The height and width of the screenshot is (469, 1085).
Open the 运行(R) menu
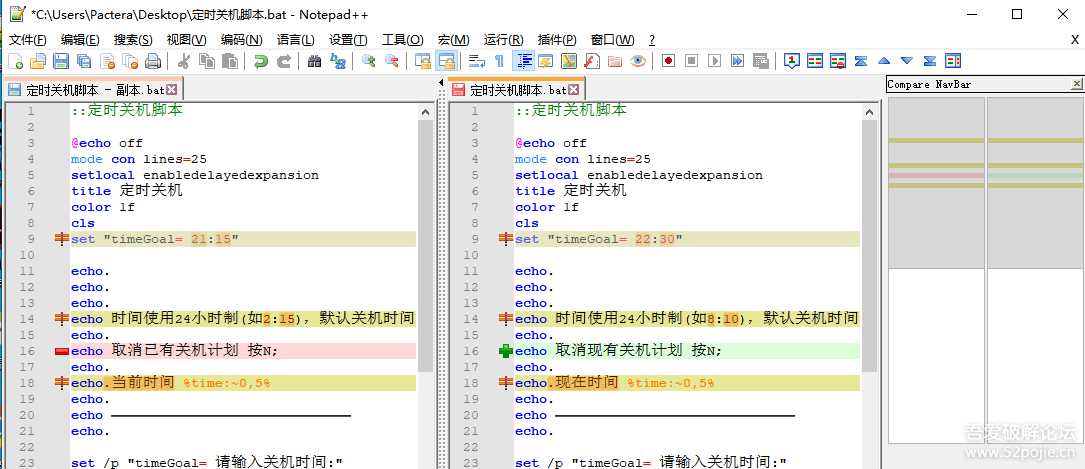click(x=504, y=39)
